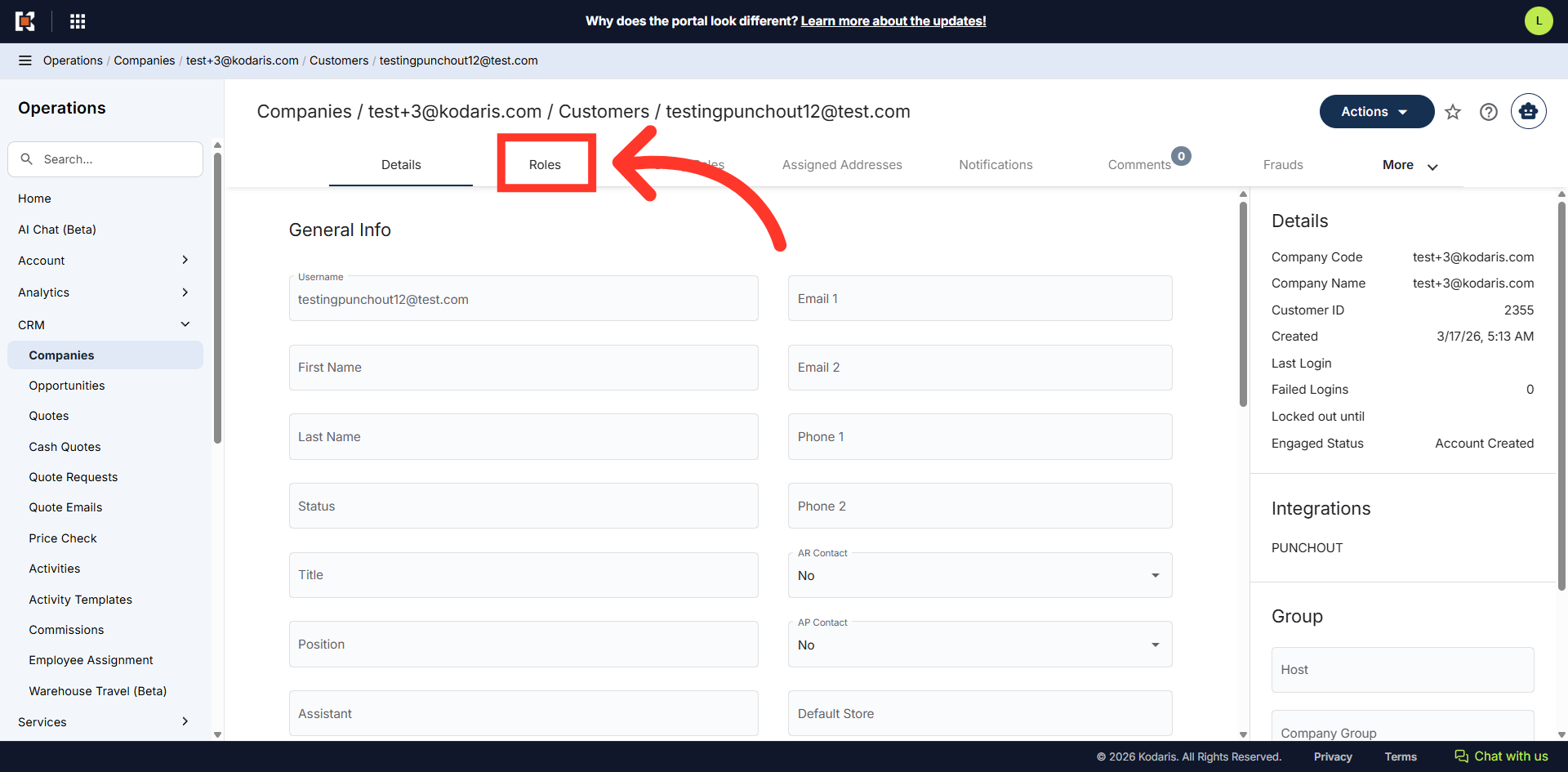Click the Last Name field

(x=523, y=437)
